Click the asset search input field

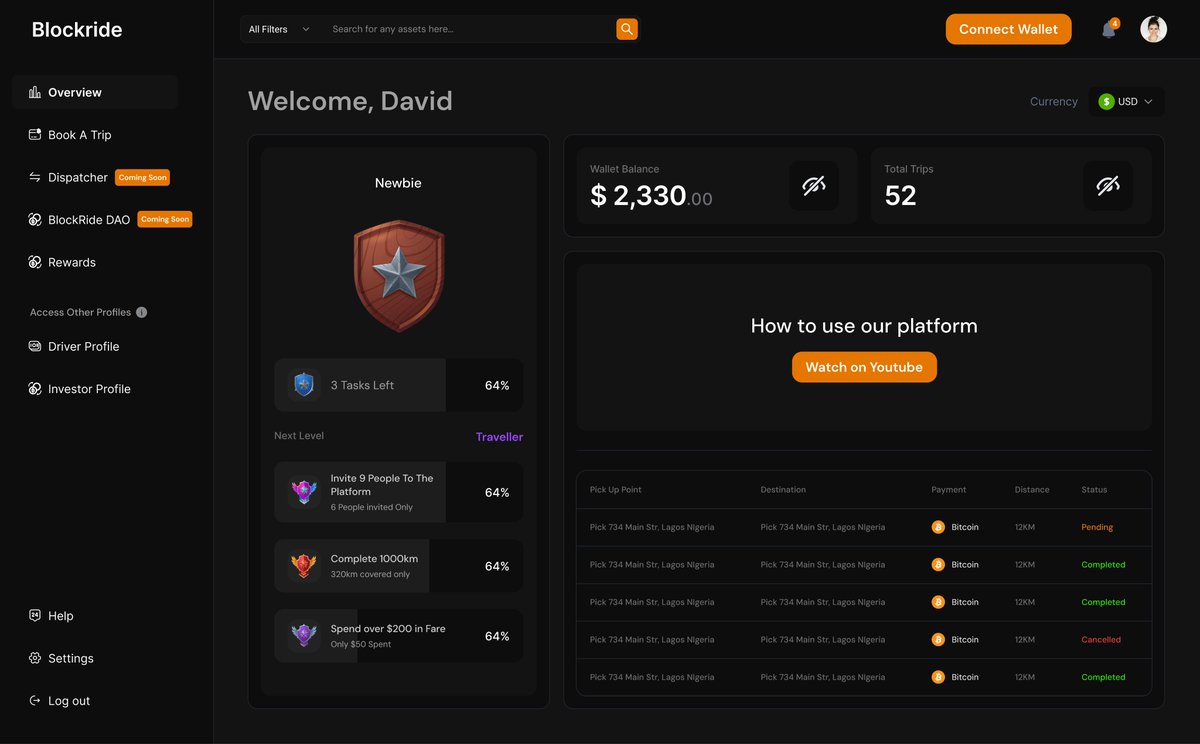click(x=468, y=29)
